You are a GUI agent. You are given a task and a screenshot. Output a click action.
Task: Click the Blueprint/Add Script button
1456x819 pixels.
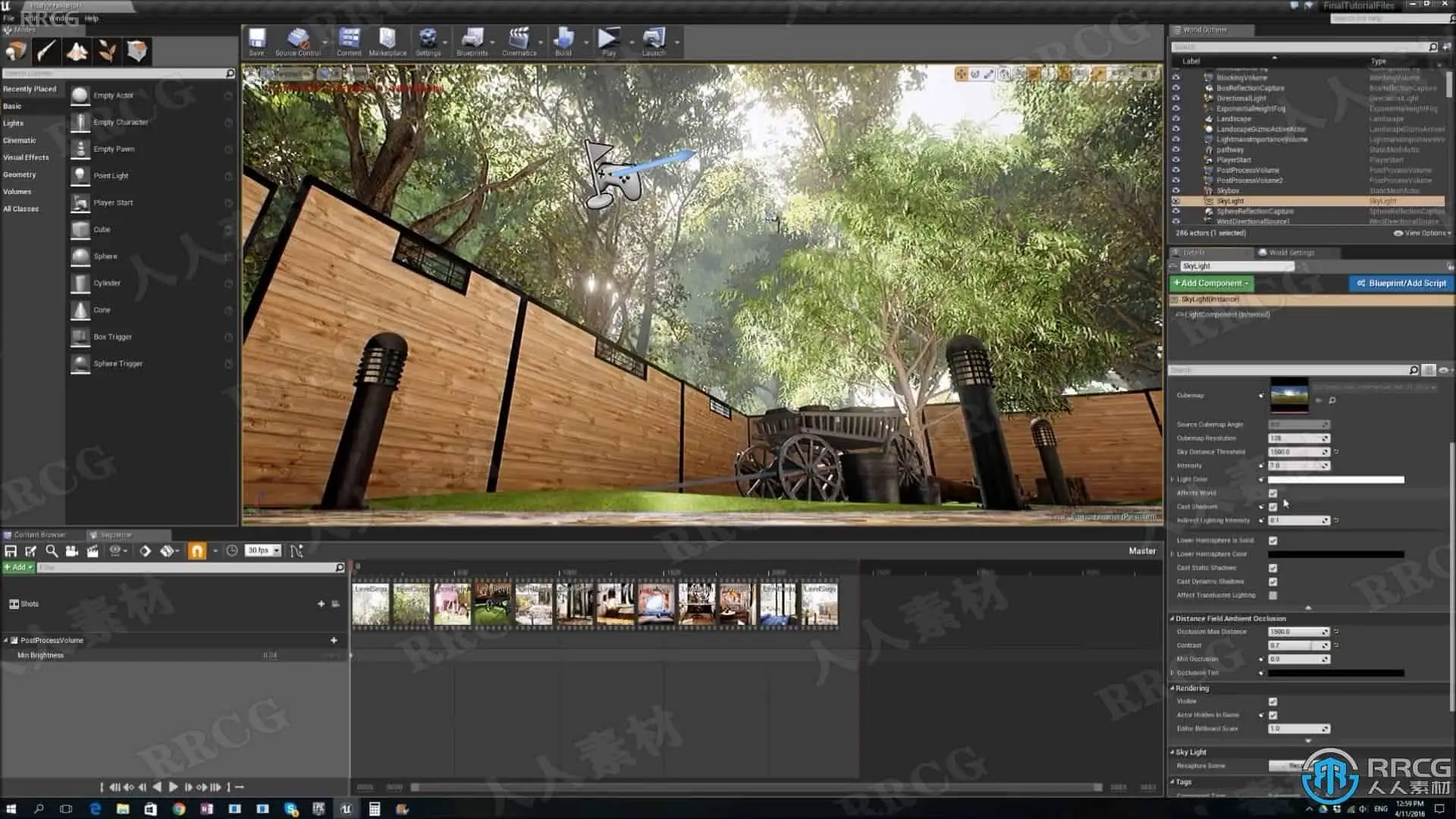tap(1401, 283)
